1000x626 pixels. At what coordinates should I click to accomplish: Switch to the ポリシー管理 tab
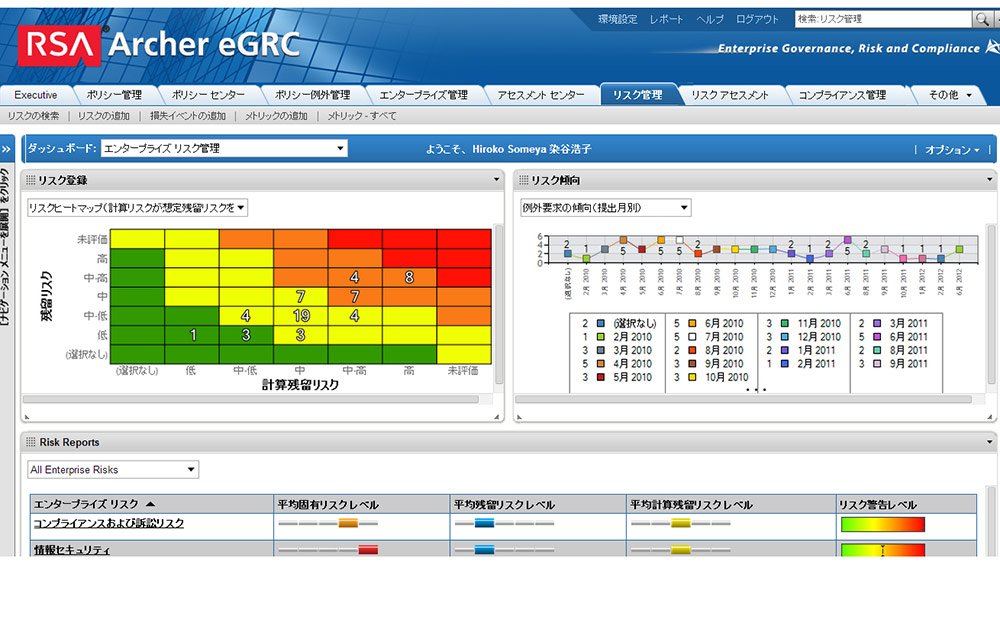(114, 95)
